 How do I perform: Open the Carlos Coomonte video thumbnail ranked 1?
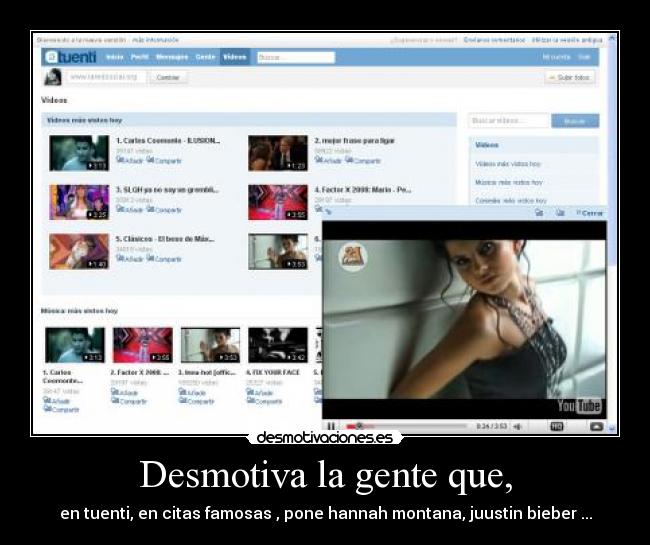pyautogui.click(x=79, y=153)
